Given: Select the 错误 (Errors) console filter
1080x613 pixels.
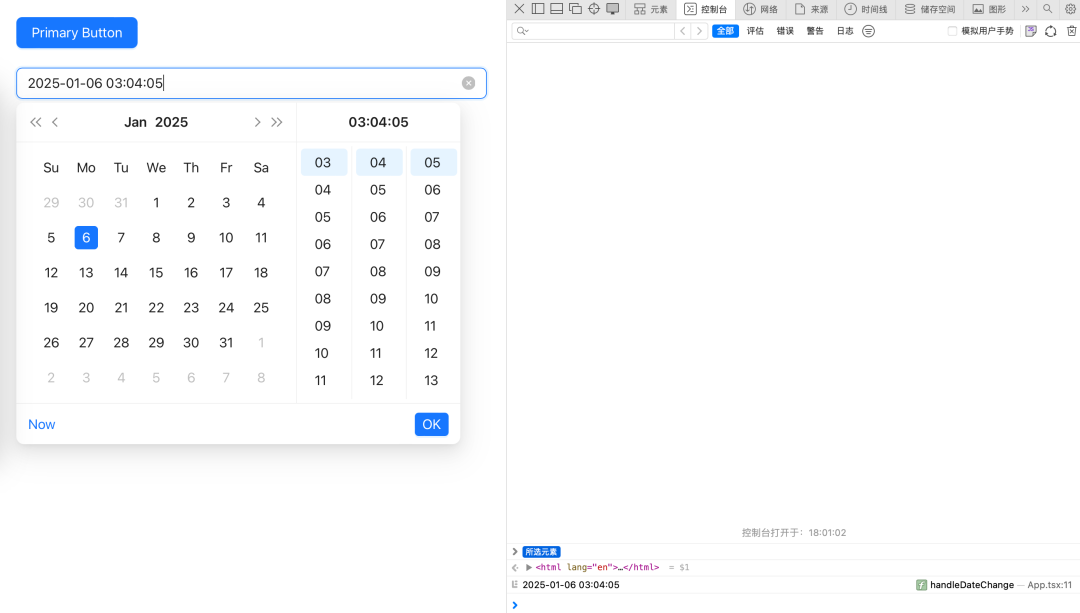Looking at the screenshot, I should pyautogui.click(x=785, y=31).
